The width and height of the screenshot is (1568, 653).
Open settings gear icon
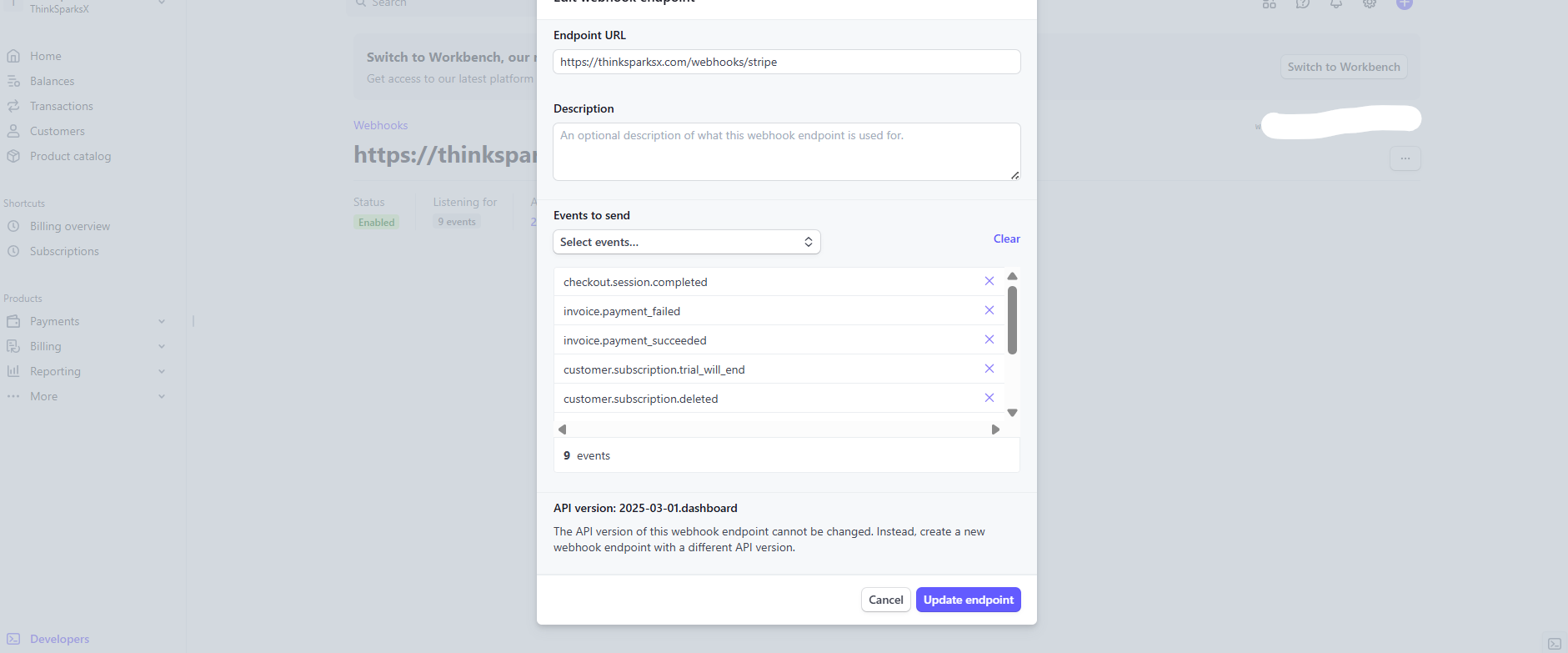(1369, 3)
